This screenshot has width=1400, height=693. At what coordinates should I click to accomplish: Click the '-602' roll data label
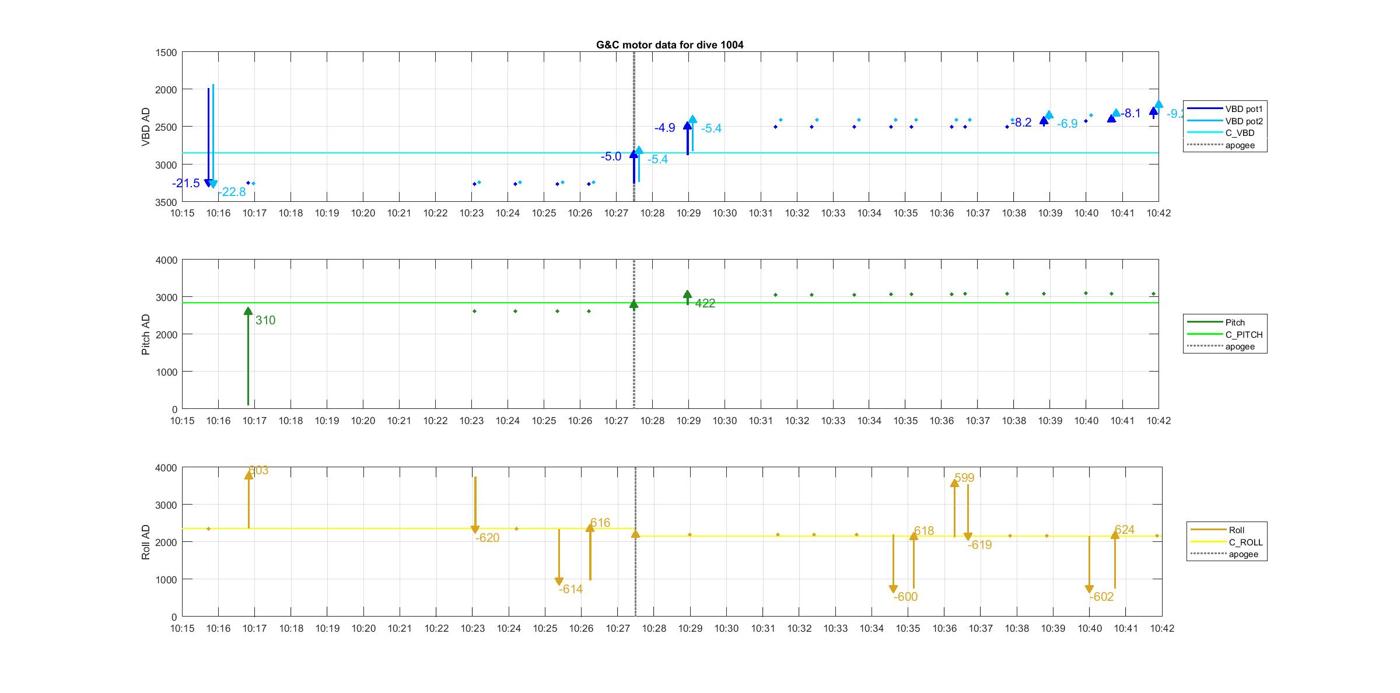point(1101,597)
